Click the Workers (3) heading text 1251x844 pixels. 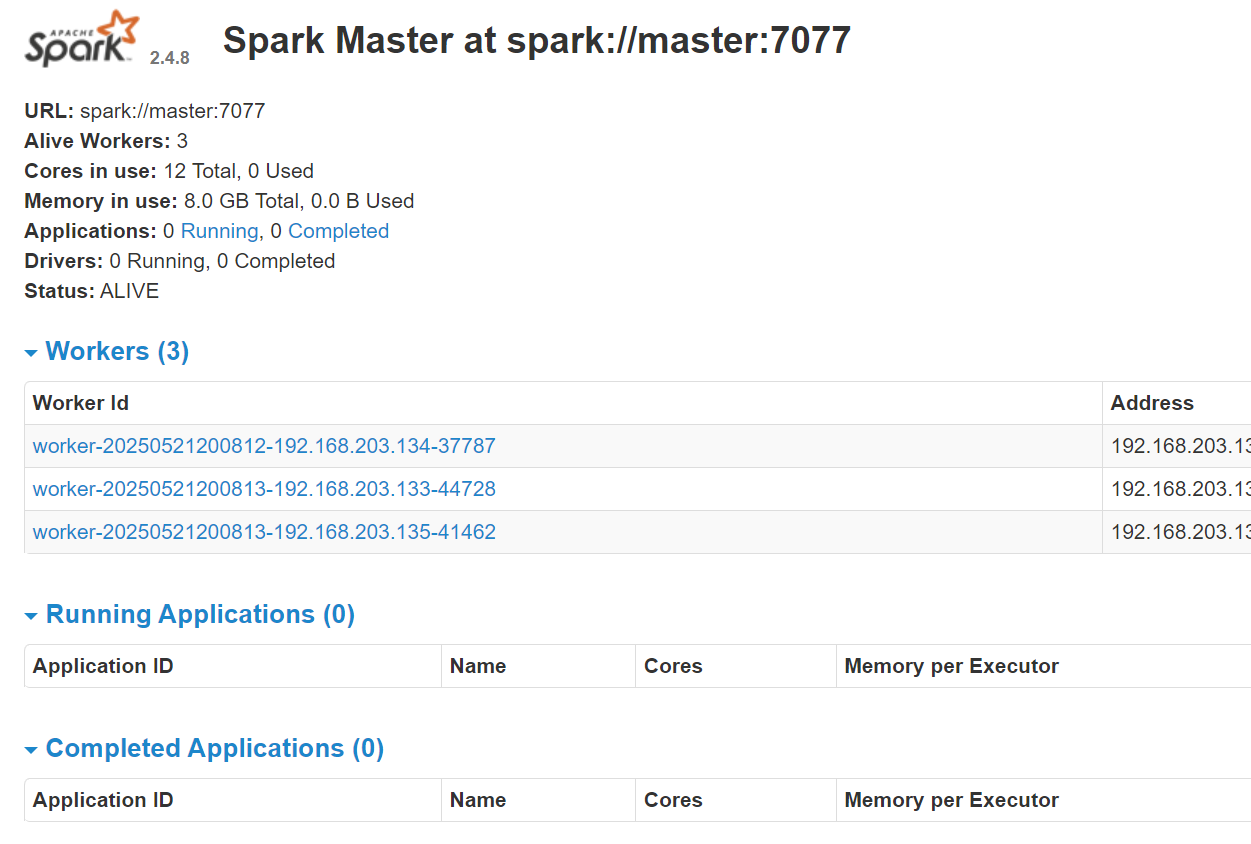[117, 351]
